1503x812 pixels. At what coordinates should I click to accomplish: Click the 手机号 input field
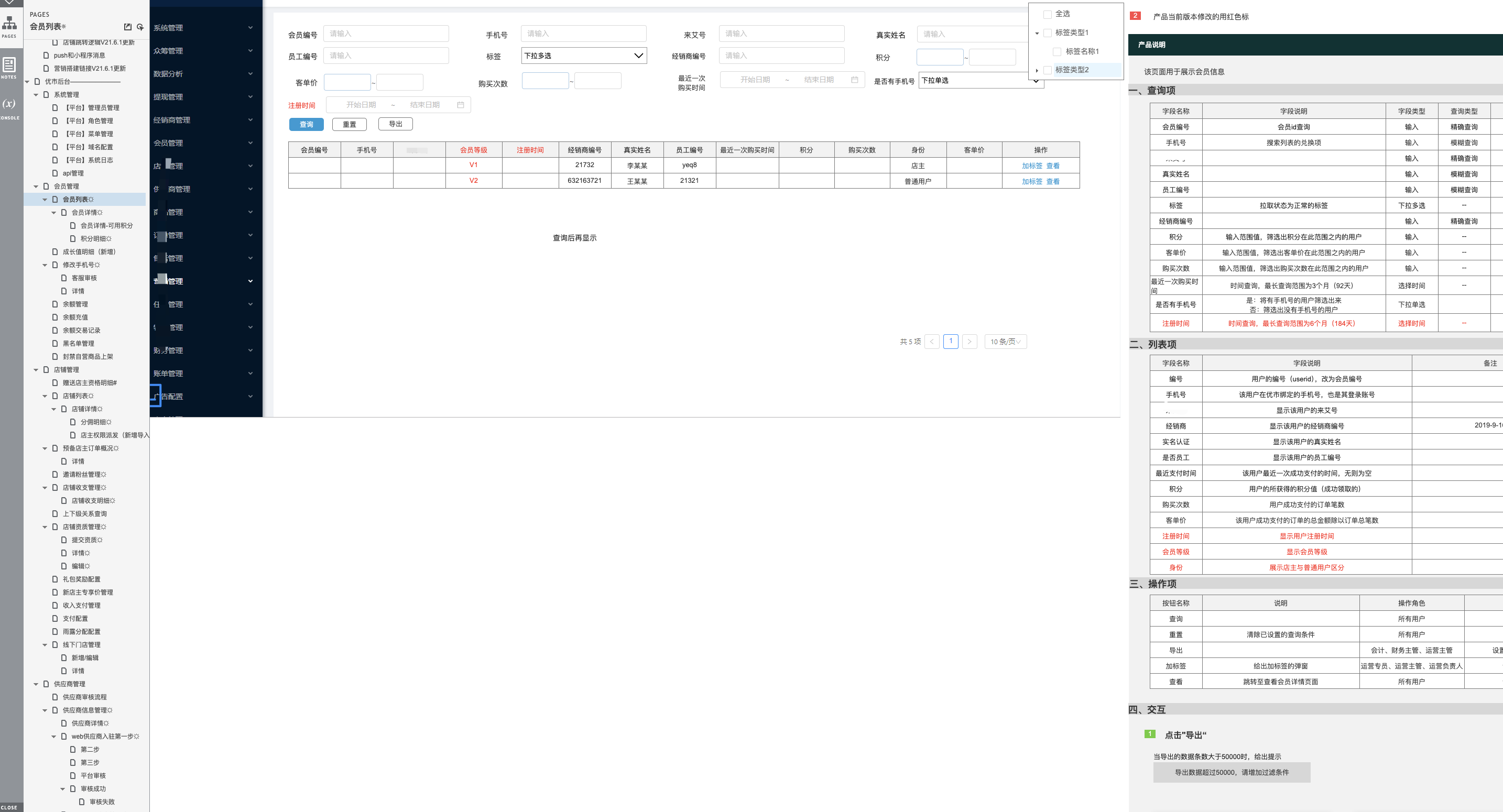pyautogui.click(x=583, y=34)
